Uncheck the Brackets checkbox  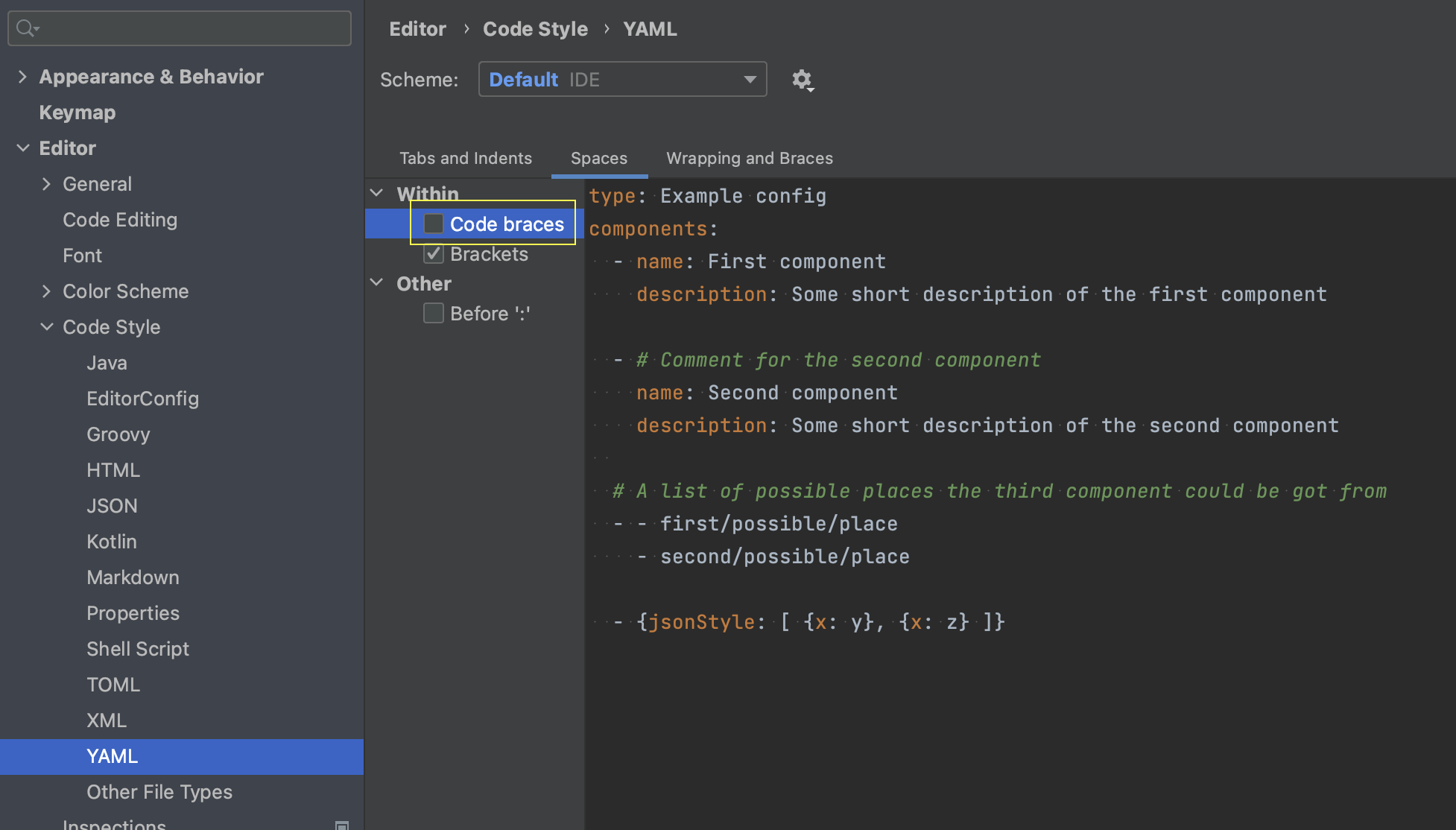pyautogui.click(x=433, y=253)
